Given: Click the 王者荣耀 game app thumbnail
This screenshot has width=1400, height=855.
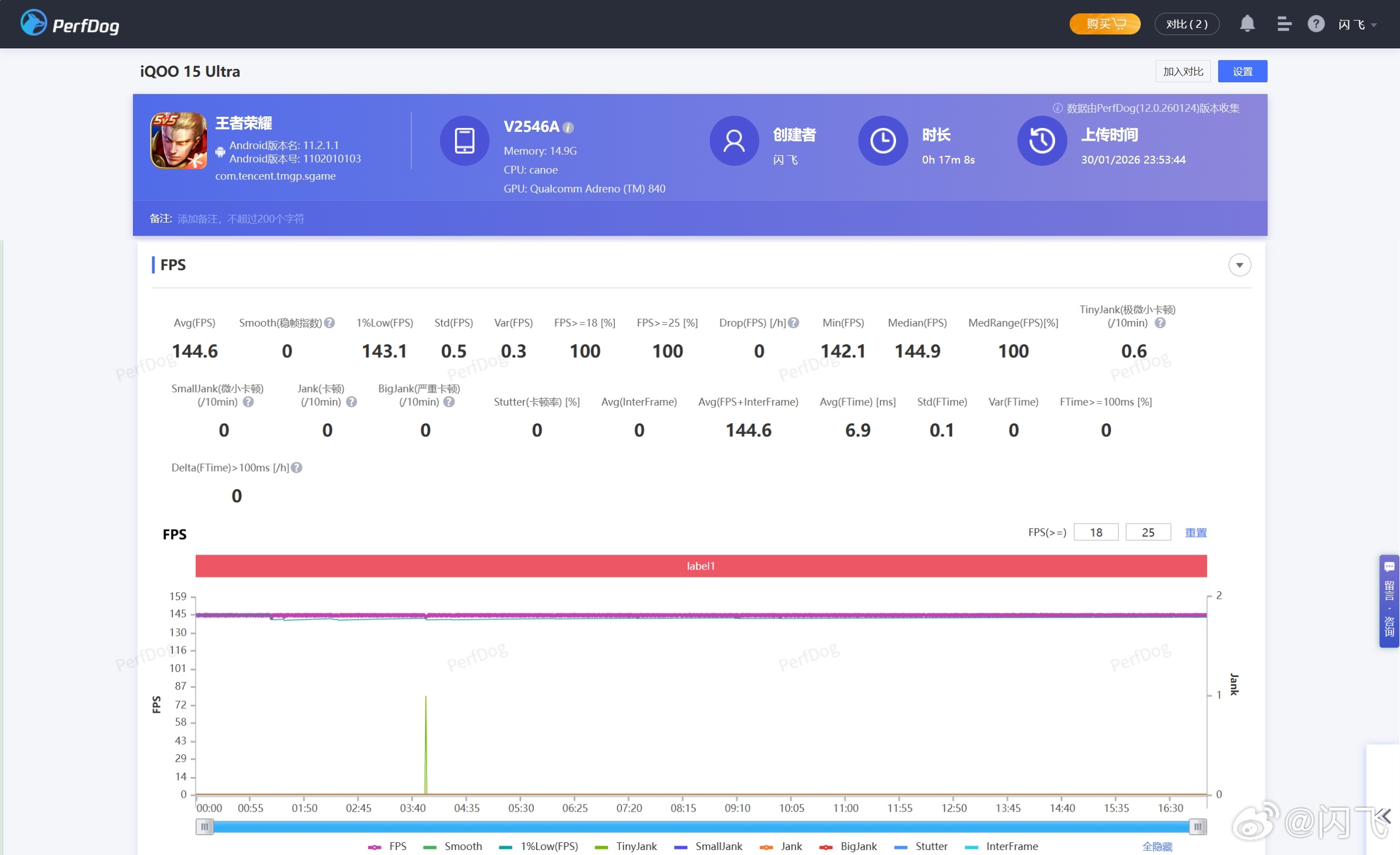Looking at the screenshot, I should pyautogui.click(x=179, y=140).
